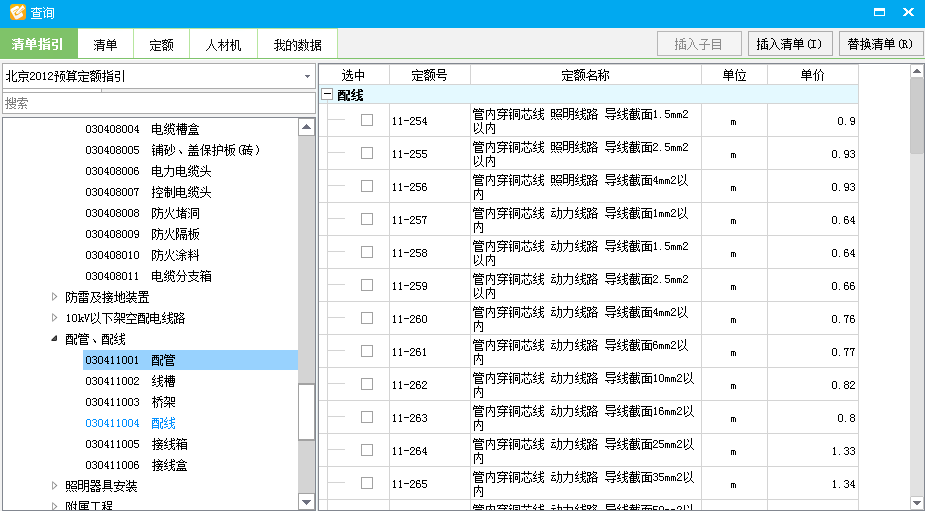This screenshot has width=925, height=511.
Task: Collapse the 配管、配线 tree node
Action: tap(55, 339)
